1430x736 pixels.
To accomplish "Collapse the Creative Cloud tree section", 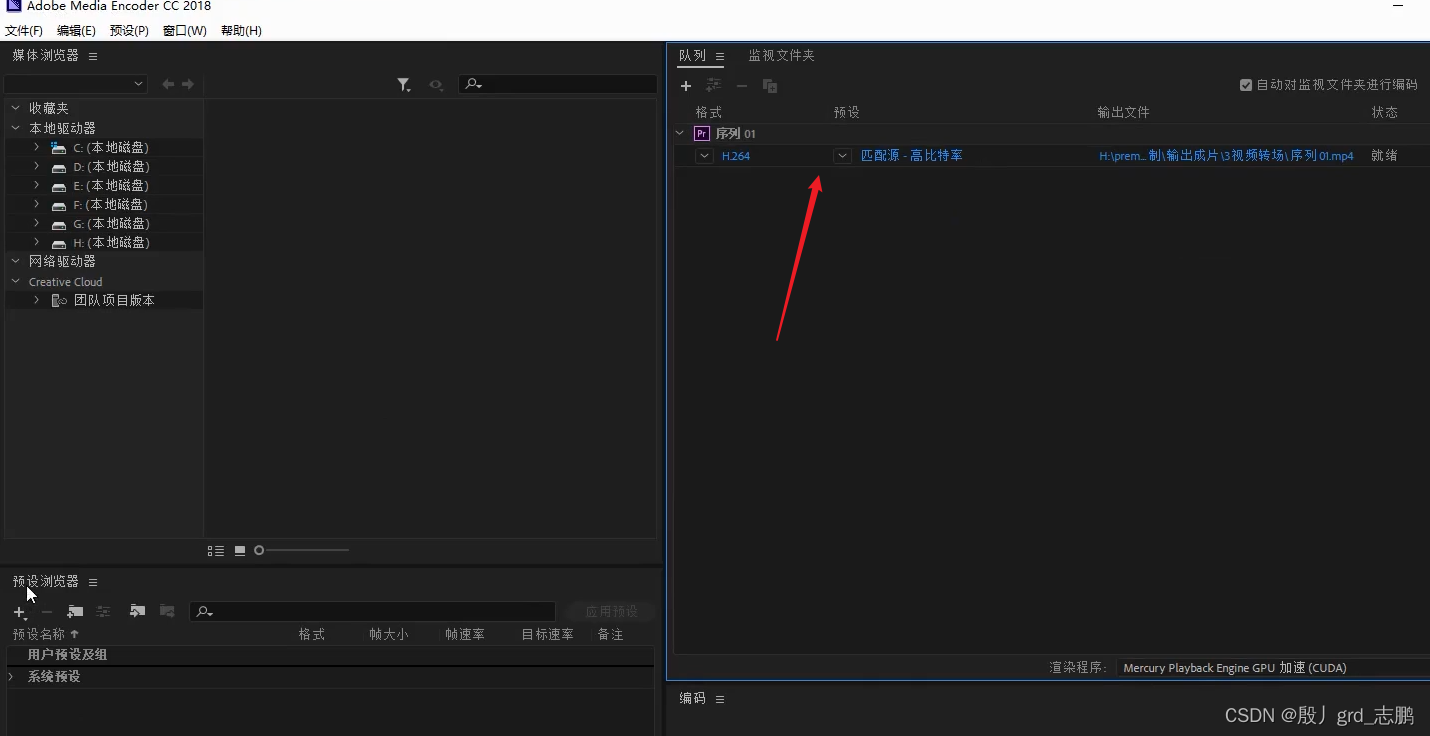I will [16, 282].
